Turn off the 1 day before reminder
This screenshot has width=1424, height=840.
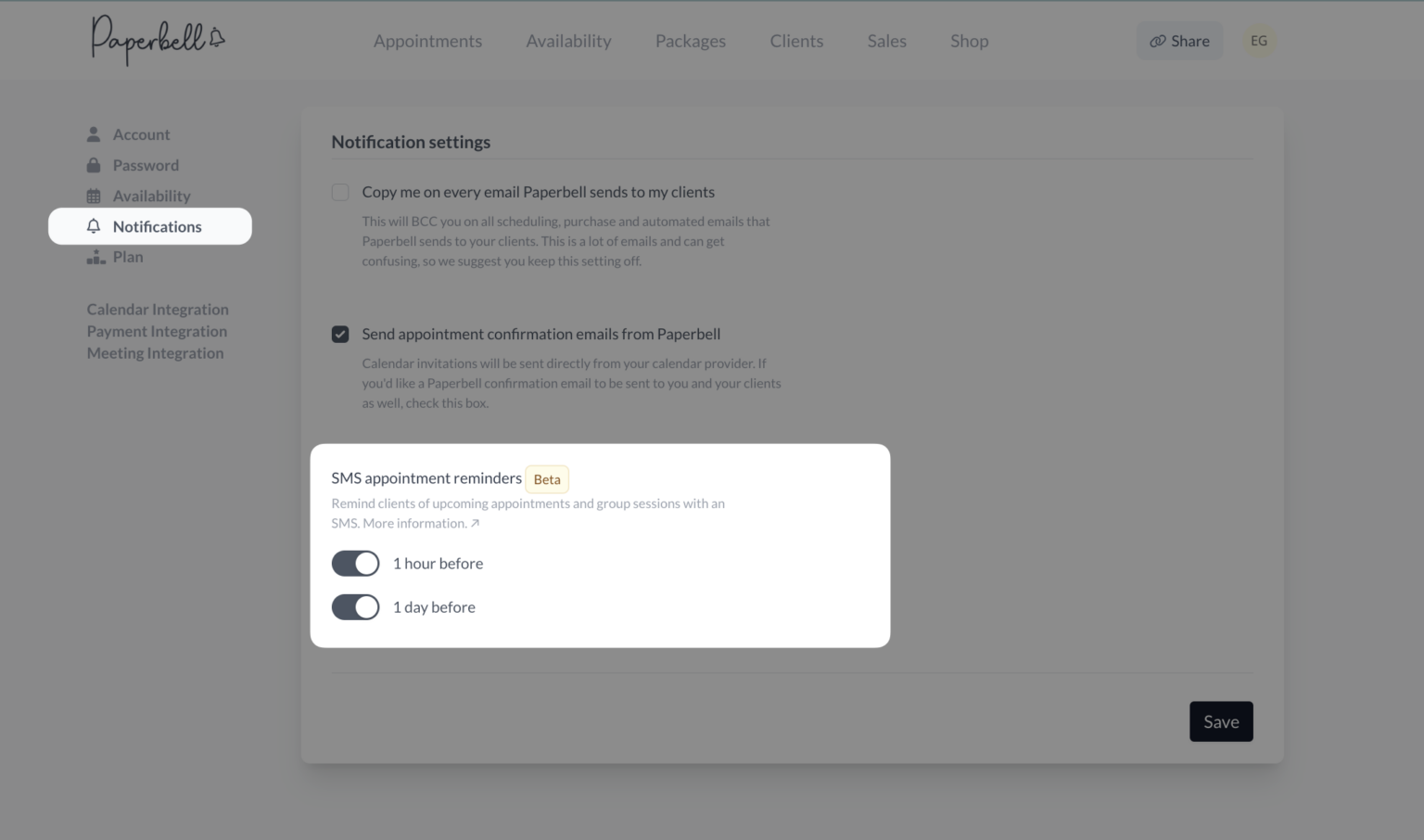355,606
